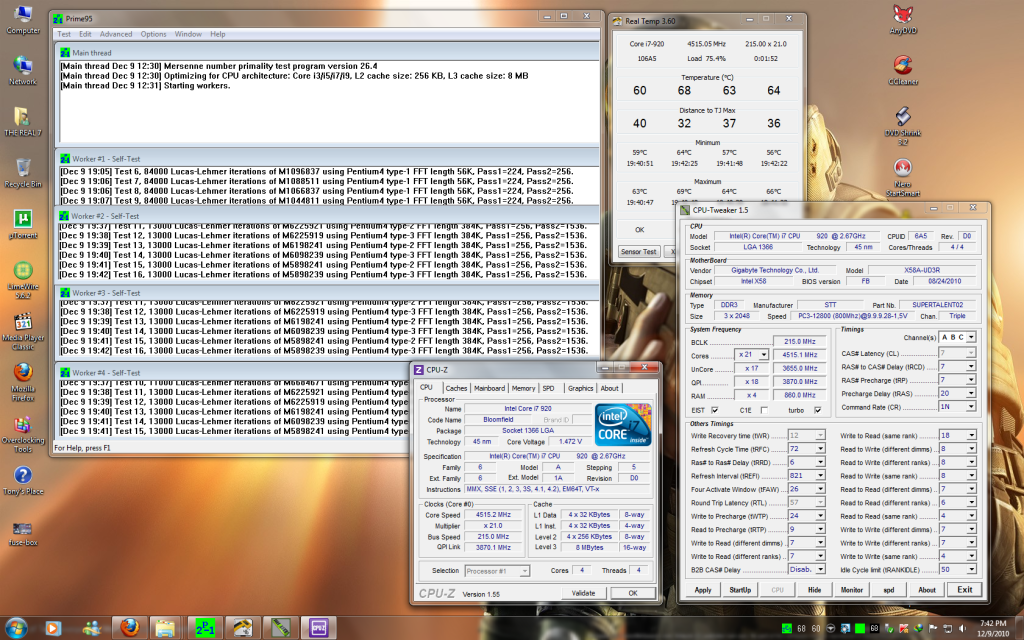
Task: Open the Channel(s) A B C dropdown
Action: coord(971,337)
